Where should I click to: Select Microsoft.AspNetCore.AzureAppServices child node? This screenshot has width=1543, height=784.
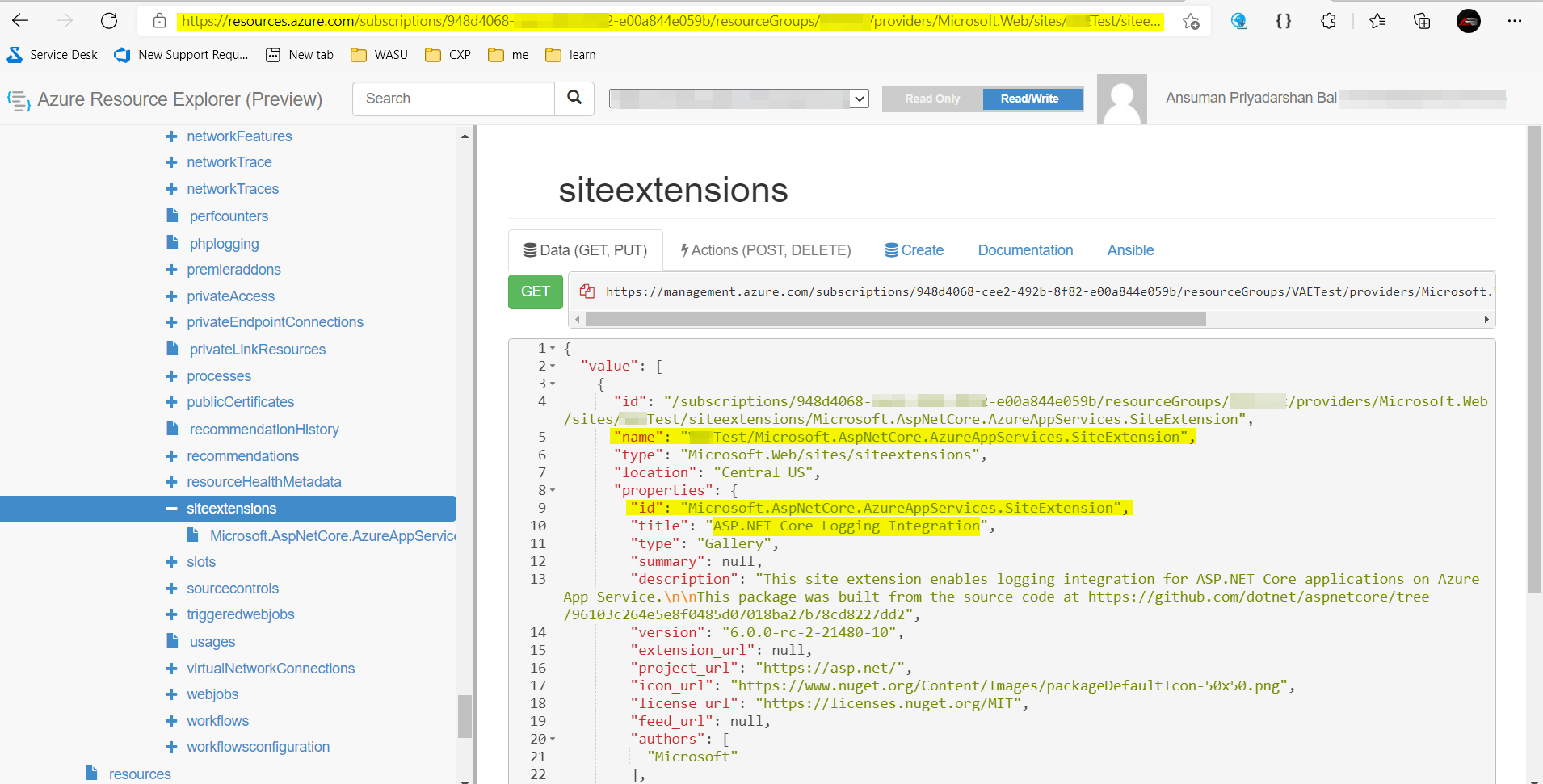click(333, 536)
